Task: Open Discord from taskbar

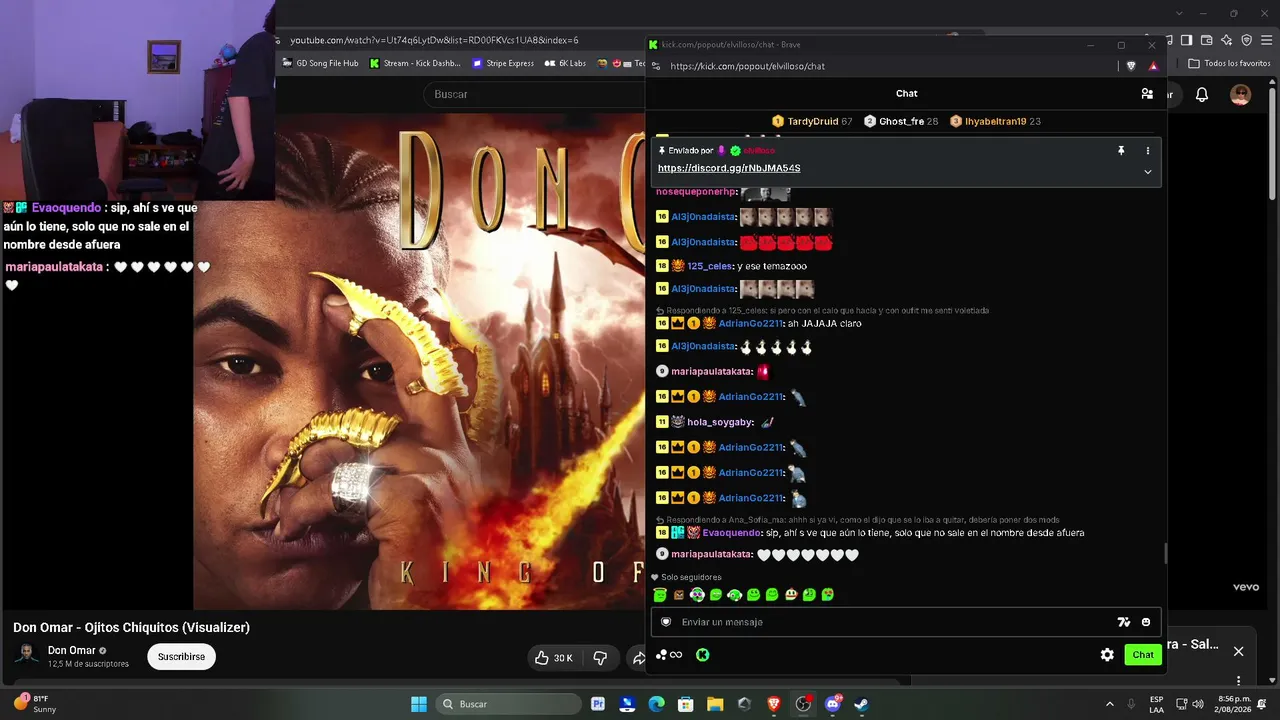Action: click(833, 704)
